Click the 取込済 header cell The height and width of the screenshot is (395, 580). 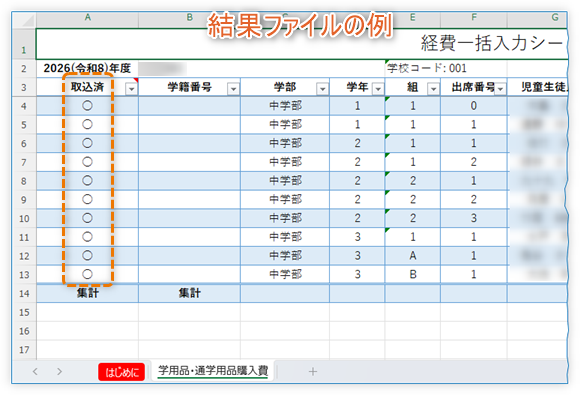click(x=87, y=87)
